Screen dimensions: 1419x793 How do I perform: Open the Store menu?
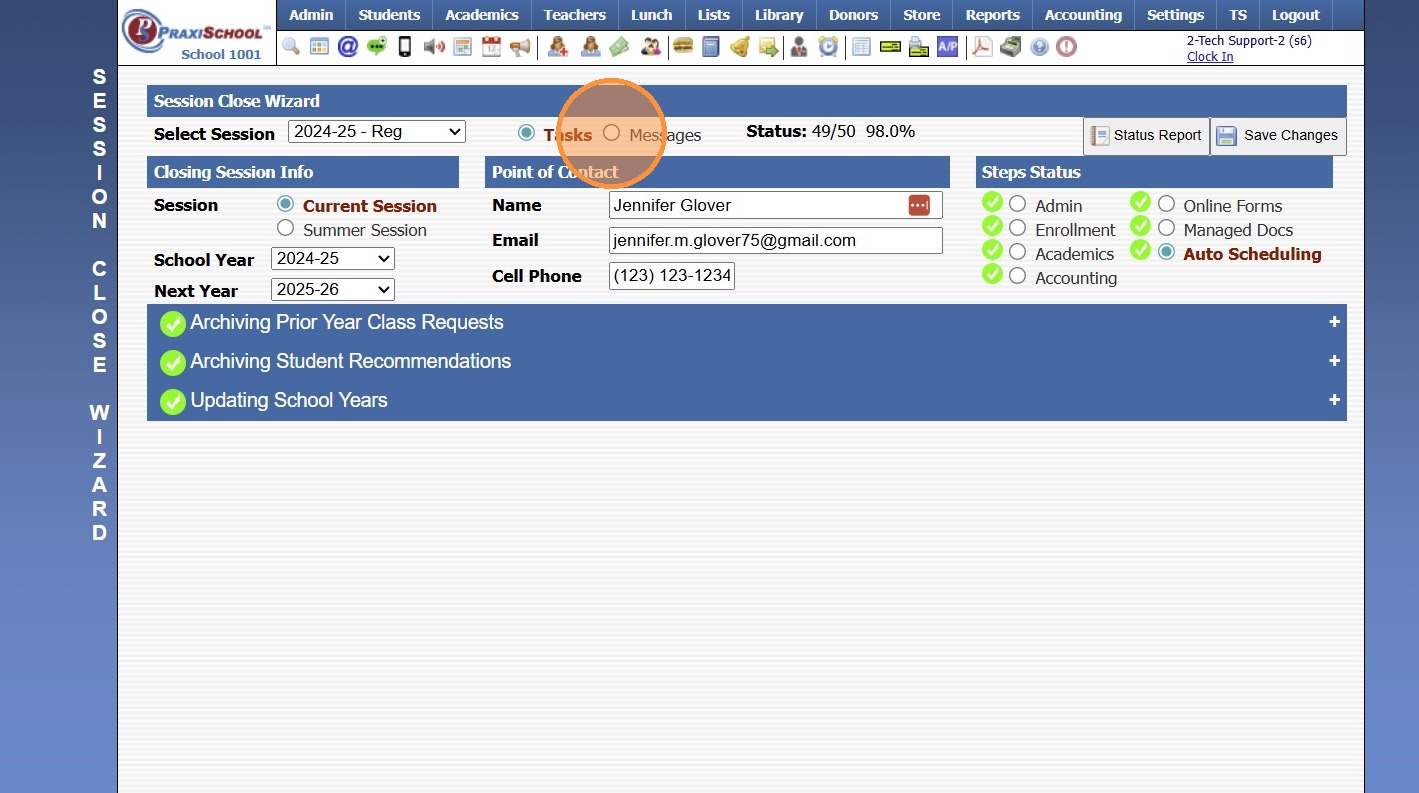click(x=922, y=15)
